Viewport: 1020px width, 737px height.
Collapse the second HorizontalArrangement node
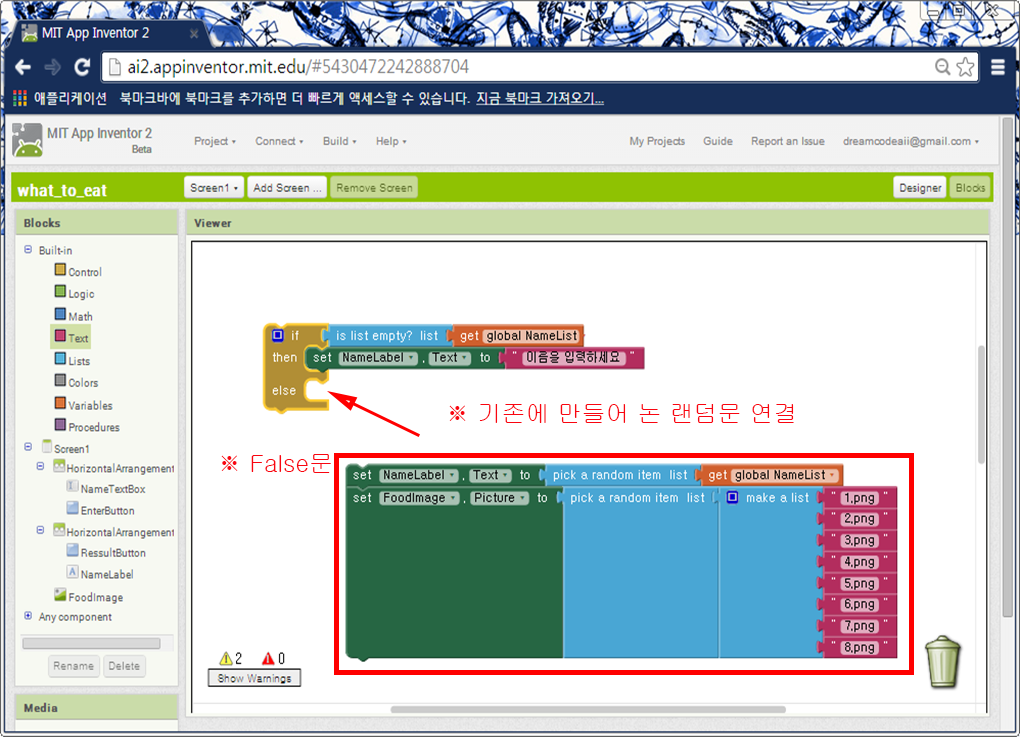tap(40, 530)
